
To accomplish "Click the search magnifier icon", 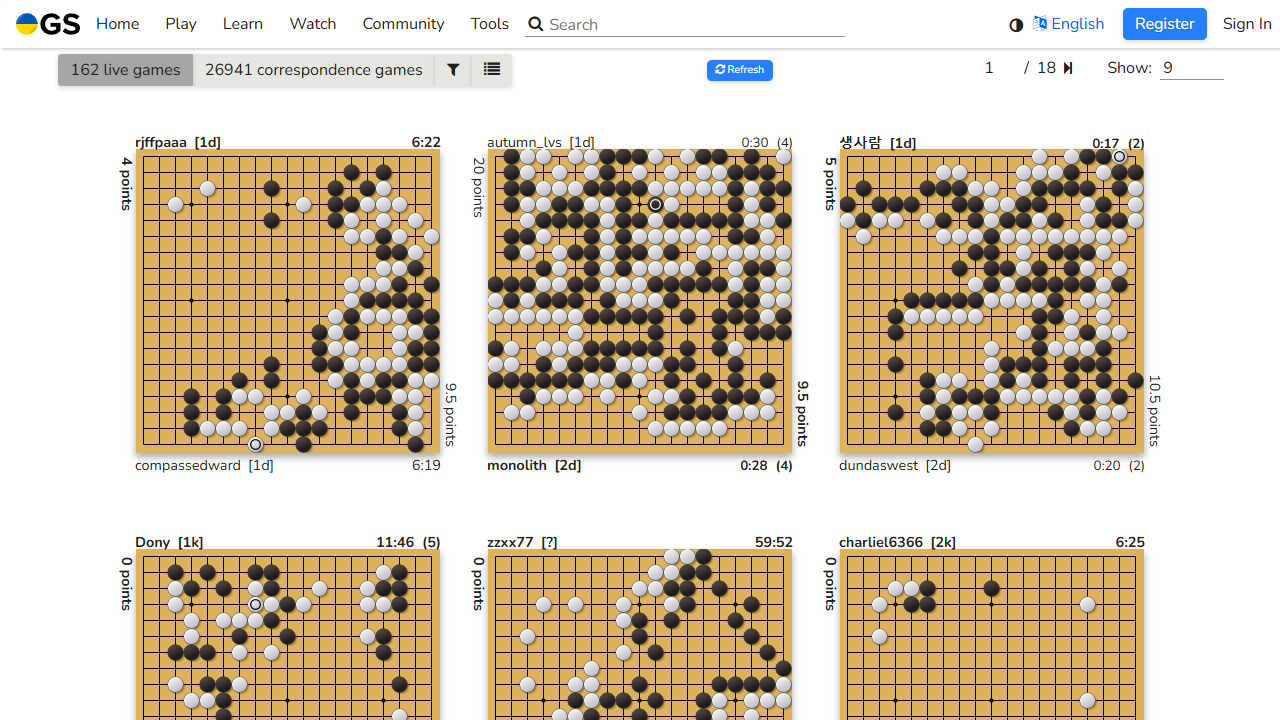I will [535, 24].
